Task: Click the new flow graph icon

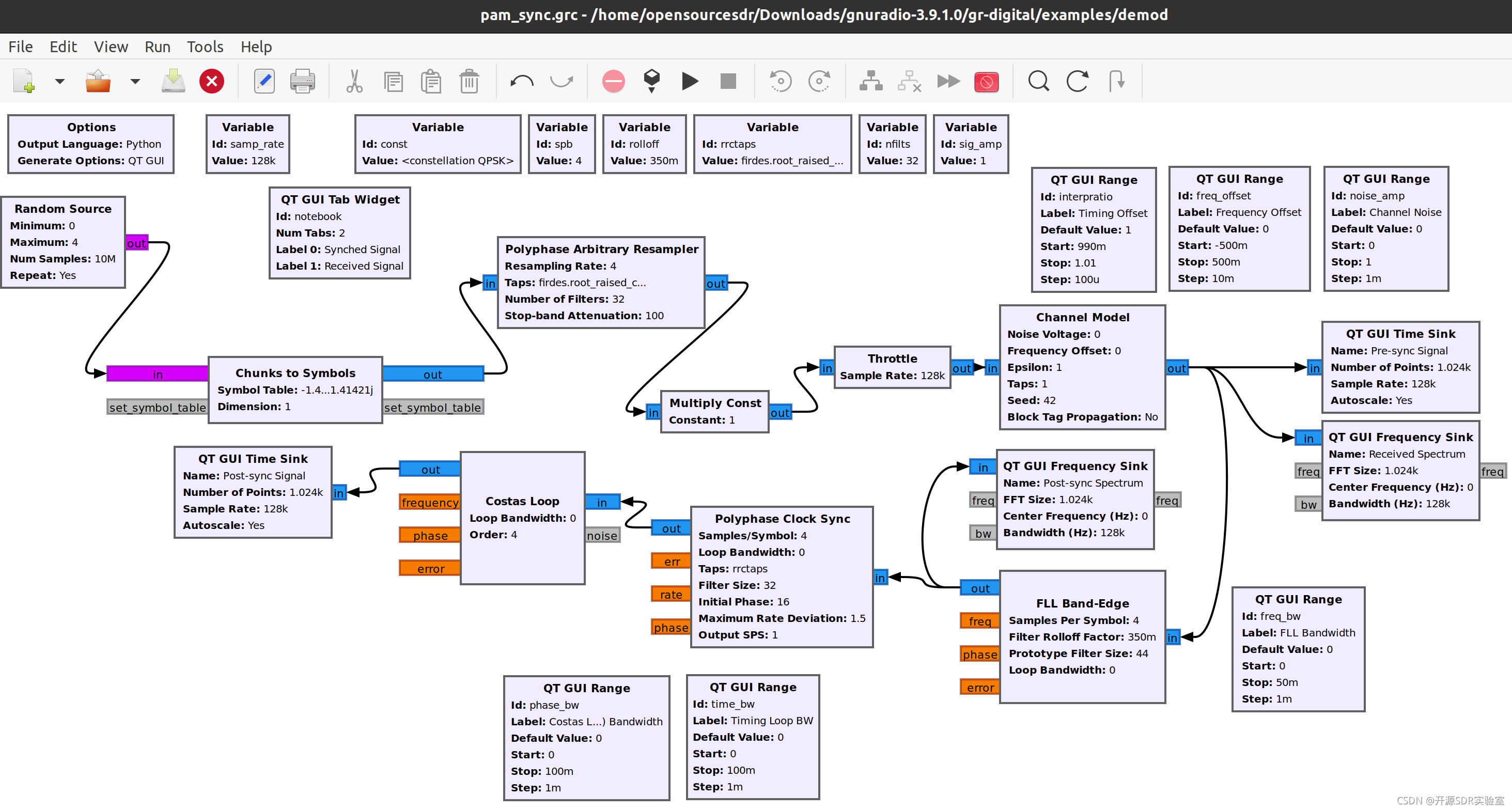Action: point(23,81)
